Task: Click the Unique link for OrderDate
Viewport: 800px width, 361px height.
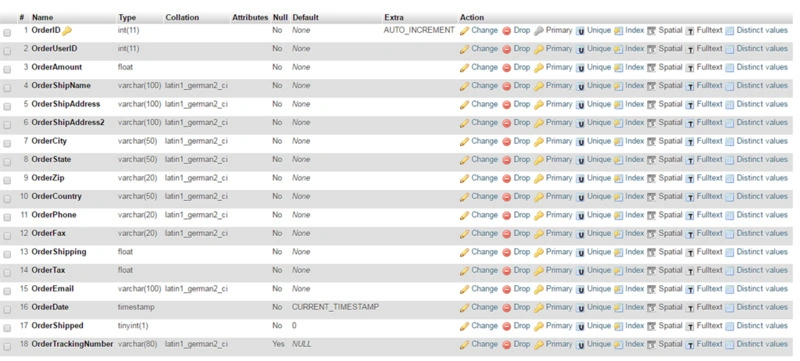Action: 598,307
